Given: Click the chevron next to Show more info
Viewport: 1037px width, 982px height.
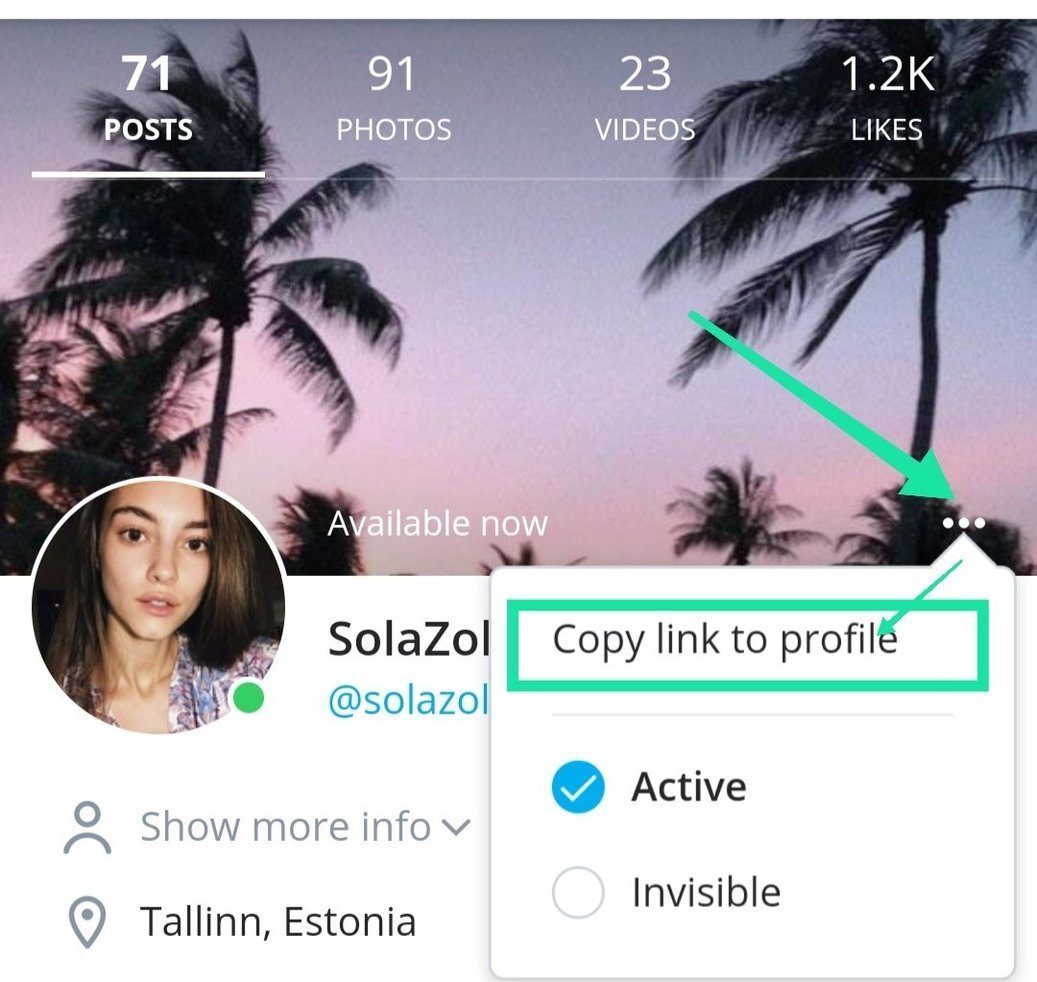Looking at the screenshot, I should 456,827.
